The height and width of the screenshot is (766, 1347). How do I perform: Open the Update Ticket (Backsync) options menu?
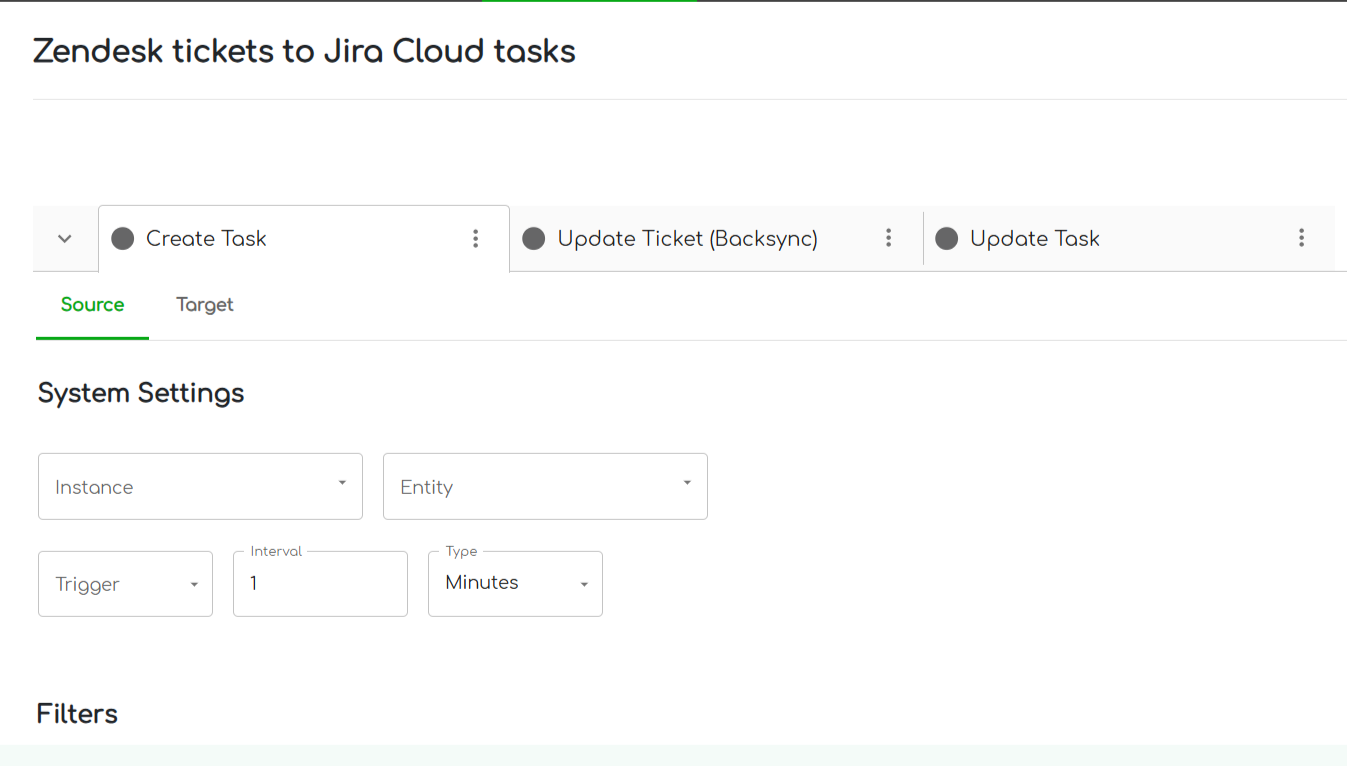tap(888, 238)
